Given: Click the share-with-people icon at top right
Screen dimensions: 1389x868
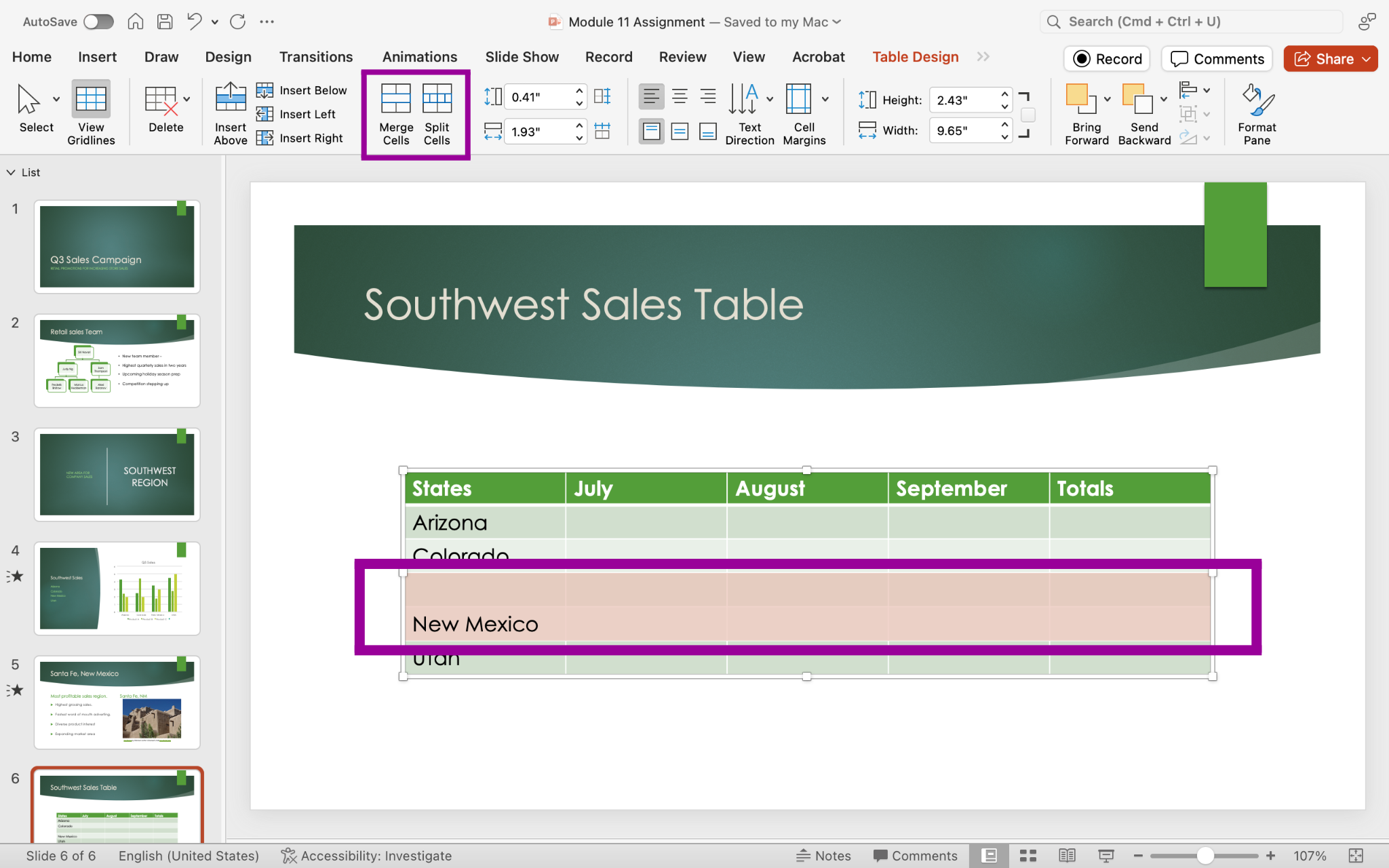Looking at the screenshot, I should (1367, 22).
